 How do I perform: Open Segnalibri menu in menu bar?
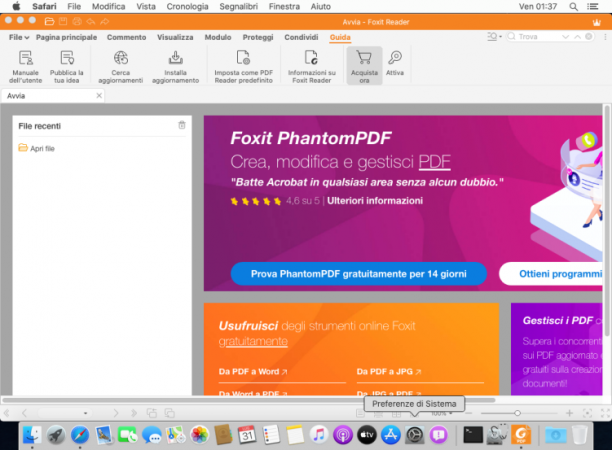[238, 7]
